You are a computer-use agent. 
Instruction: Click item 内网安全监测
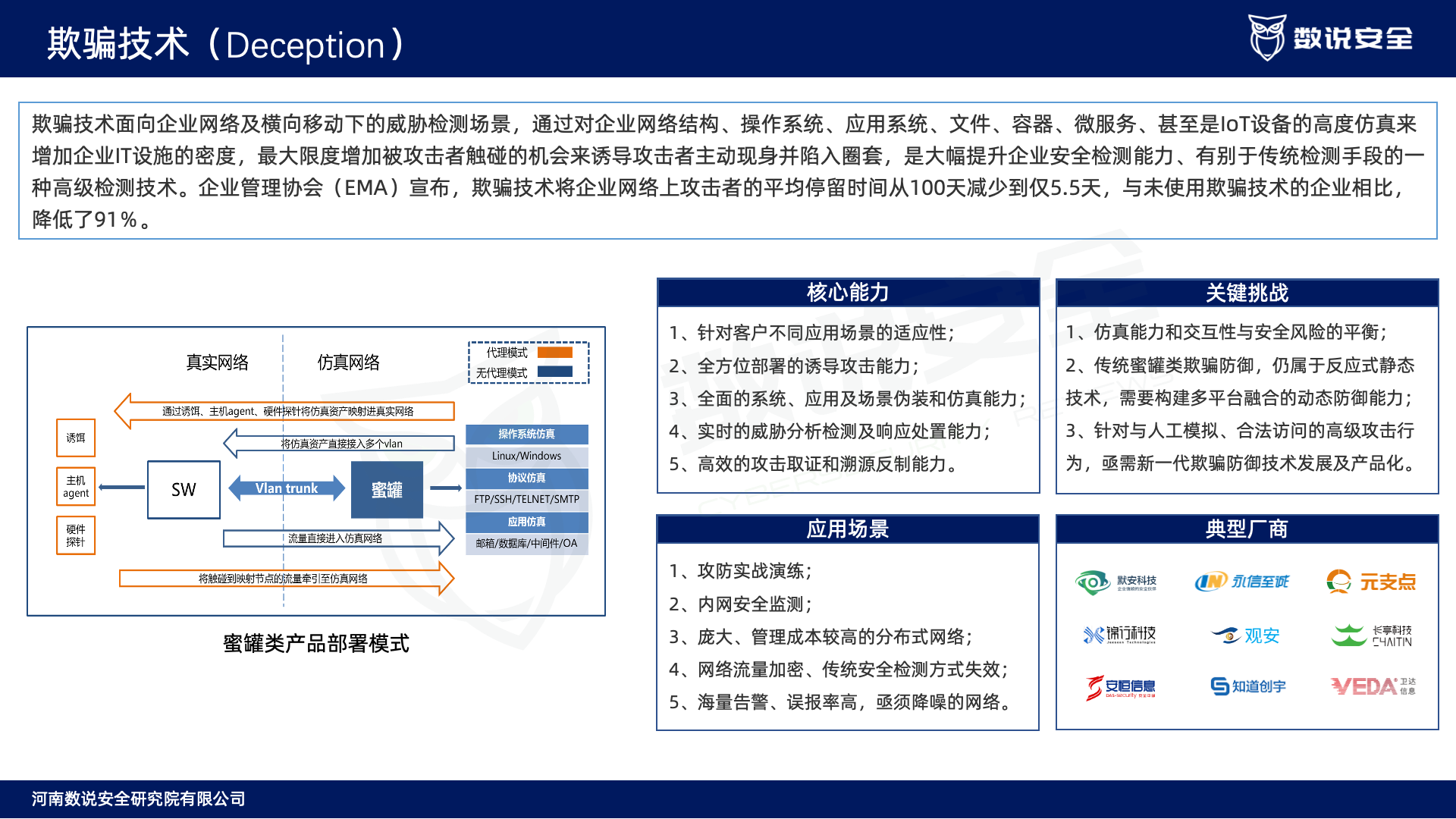741,604
